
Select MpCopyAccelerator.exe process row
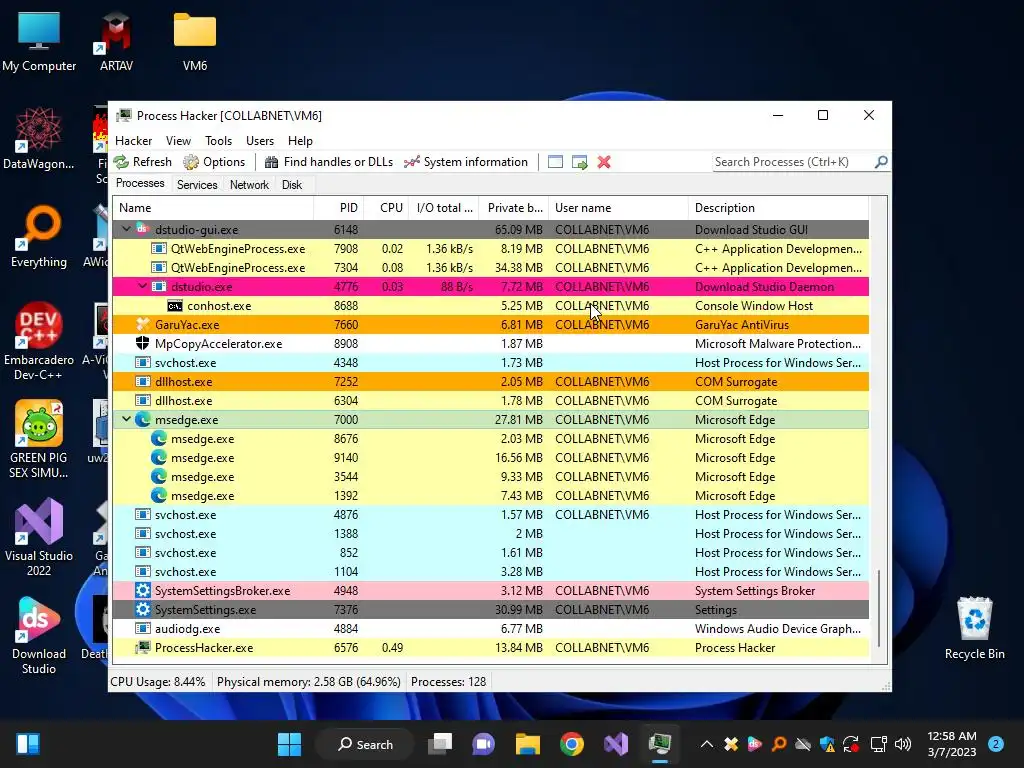[490, 344]
